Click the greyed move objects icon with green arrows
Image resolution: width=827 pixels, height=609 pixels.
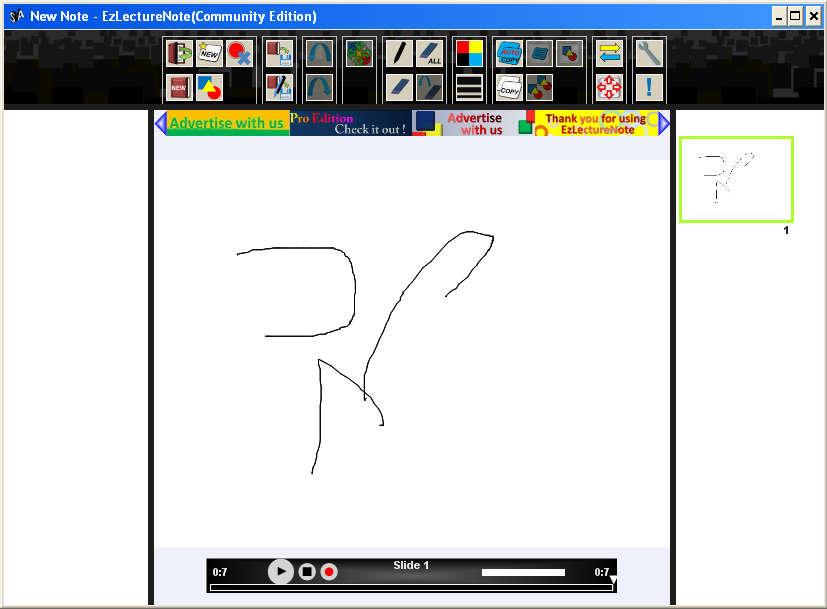tap(360, 53)
